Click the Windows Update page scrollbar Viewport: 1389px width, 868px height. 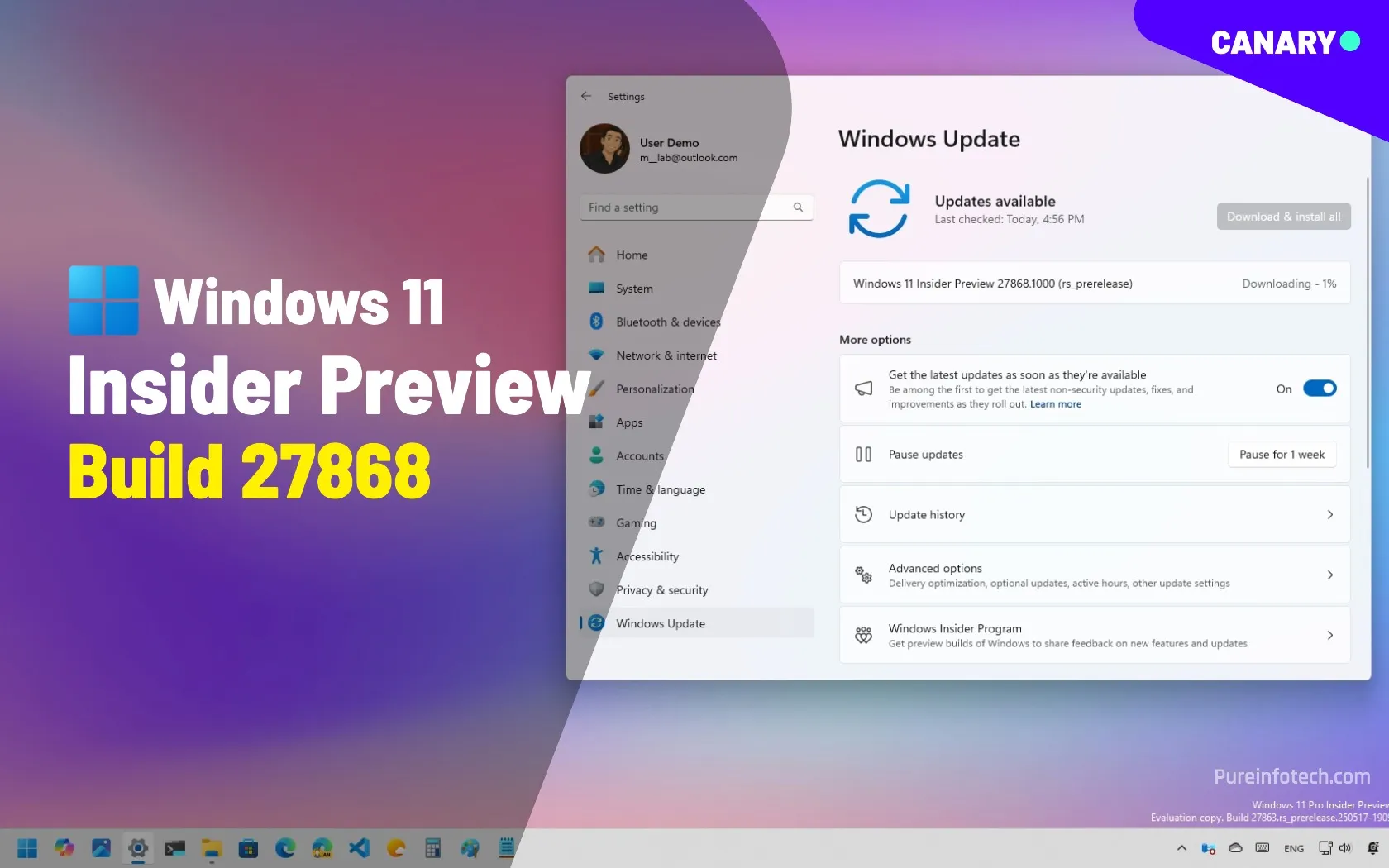click(x=1368, y=322)
